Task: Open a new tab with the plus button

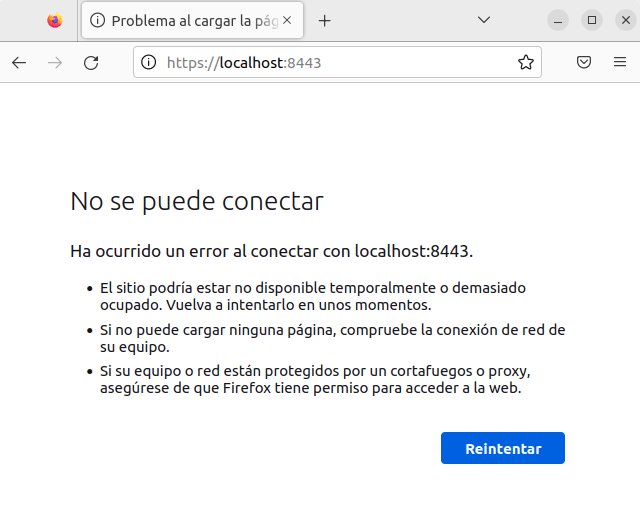Action: 324,20
